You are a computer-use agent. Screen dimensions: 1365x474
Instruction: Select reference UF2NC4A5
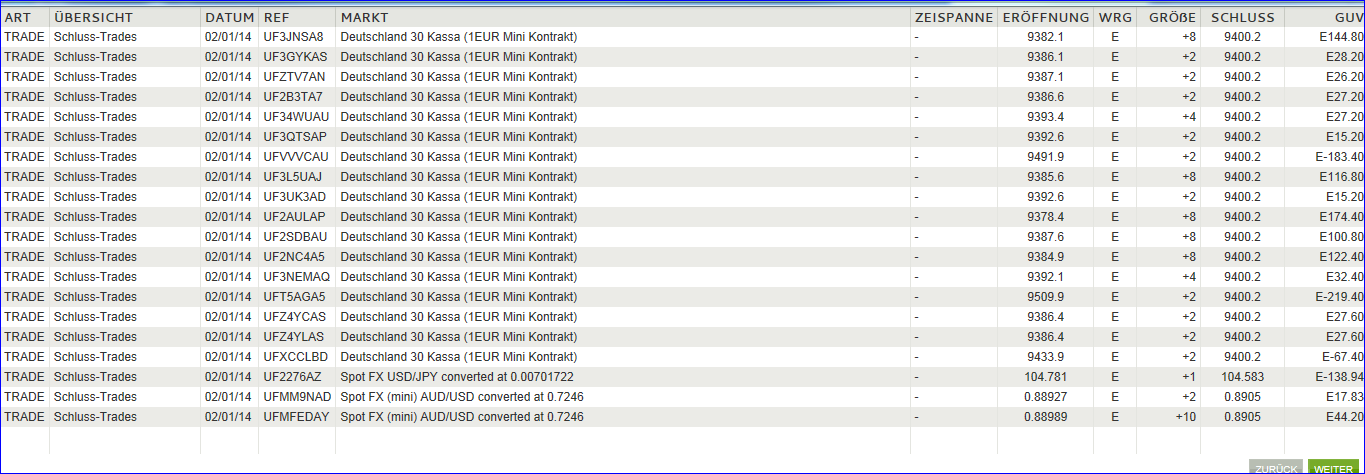pyautogui.click(x=294, y=257)
